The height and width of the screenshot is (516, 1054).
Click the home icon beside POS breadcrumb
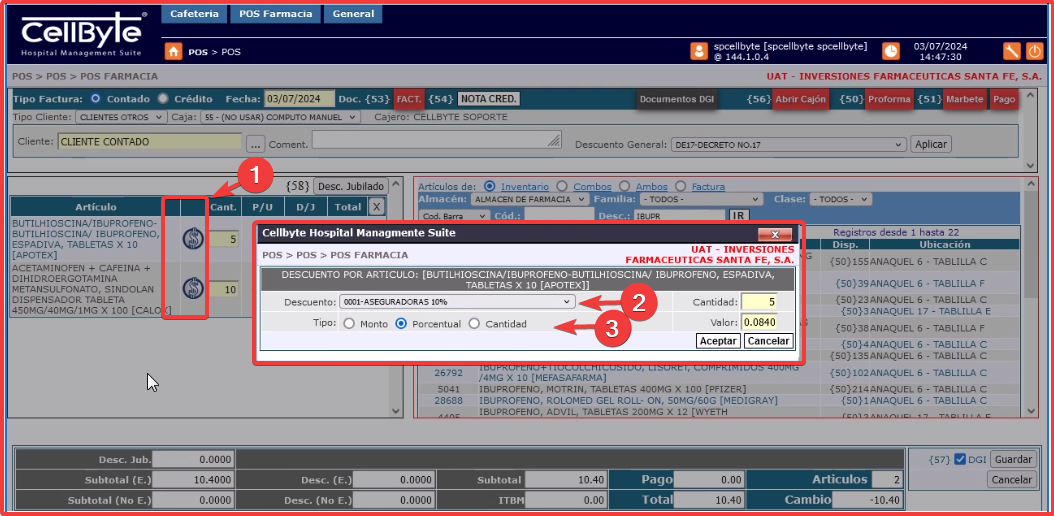pyautogui.click(x=173, y=51)
